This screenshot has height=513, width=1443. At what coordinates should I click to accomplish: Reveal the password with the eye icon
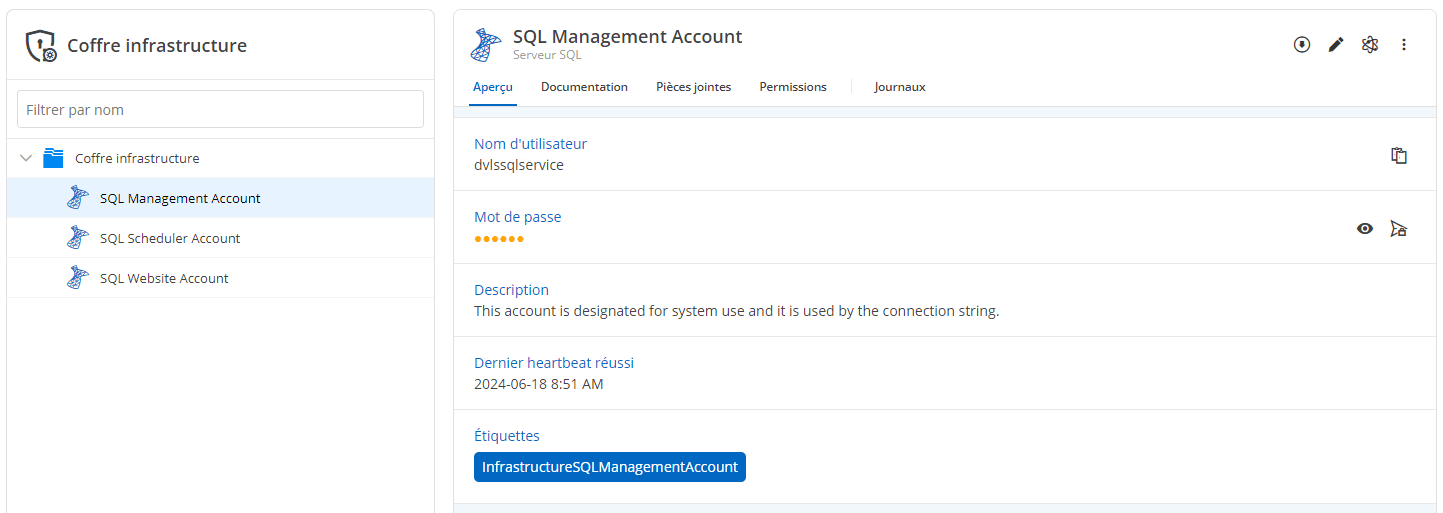tap(1365, 229)
